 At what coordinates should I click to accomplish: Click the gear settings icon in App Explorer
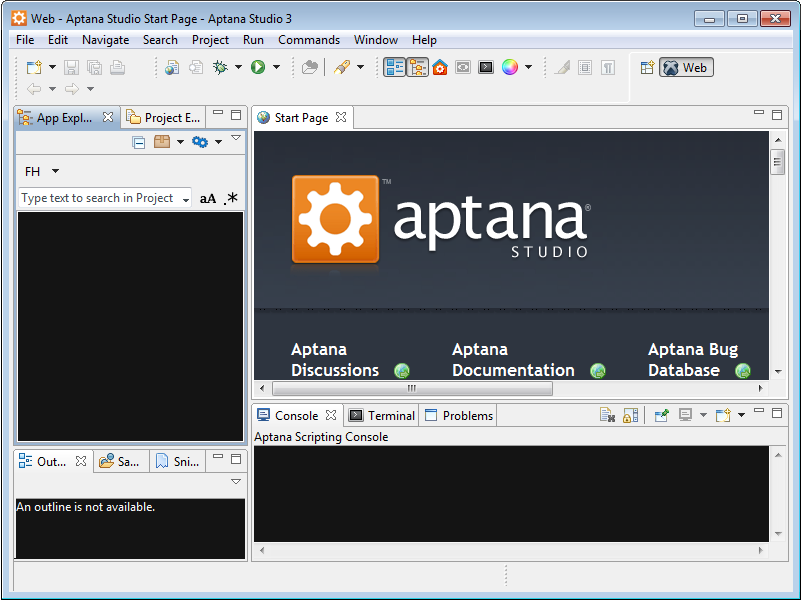[200, 142]
